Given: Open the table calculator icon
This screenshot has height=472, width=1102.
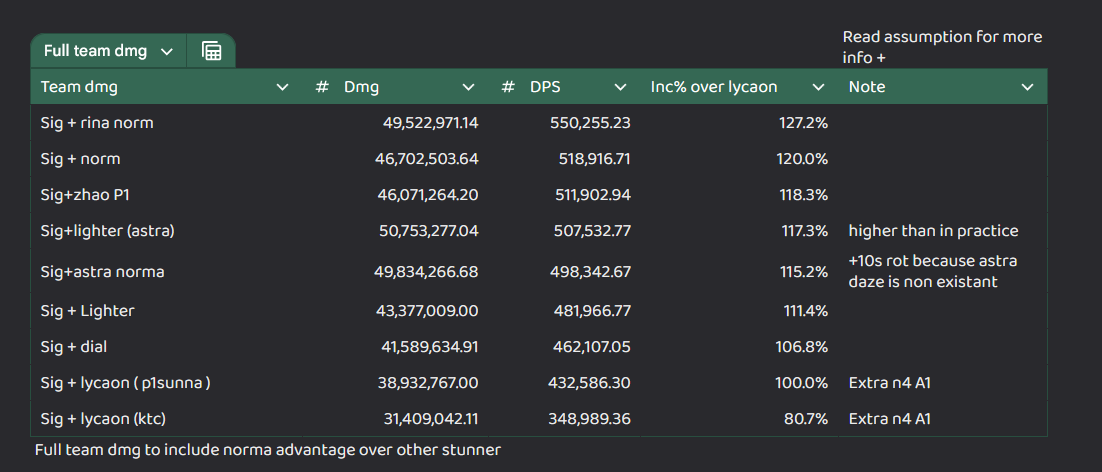Looking at the screenshot, I should point(212,51).
